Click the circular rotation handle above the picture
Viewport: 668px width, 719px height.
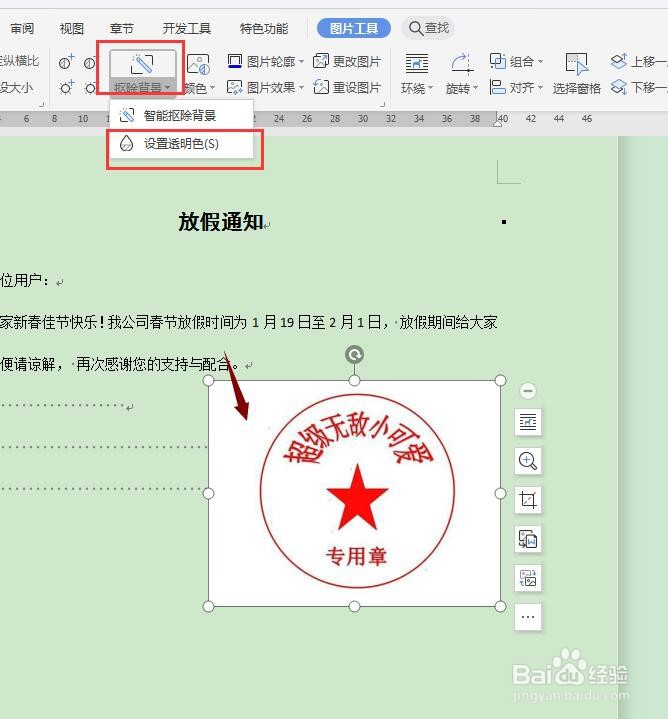354,354
